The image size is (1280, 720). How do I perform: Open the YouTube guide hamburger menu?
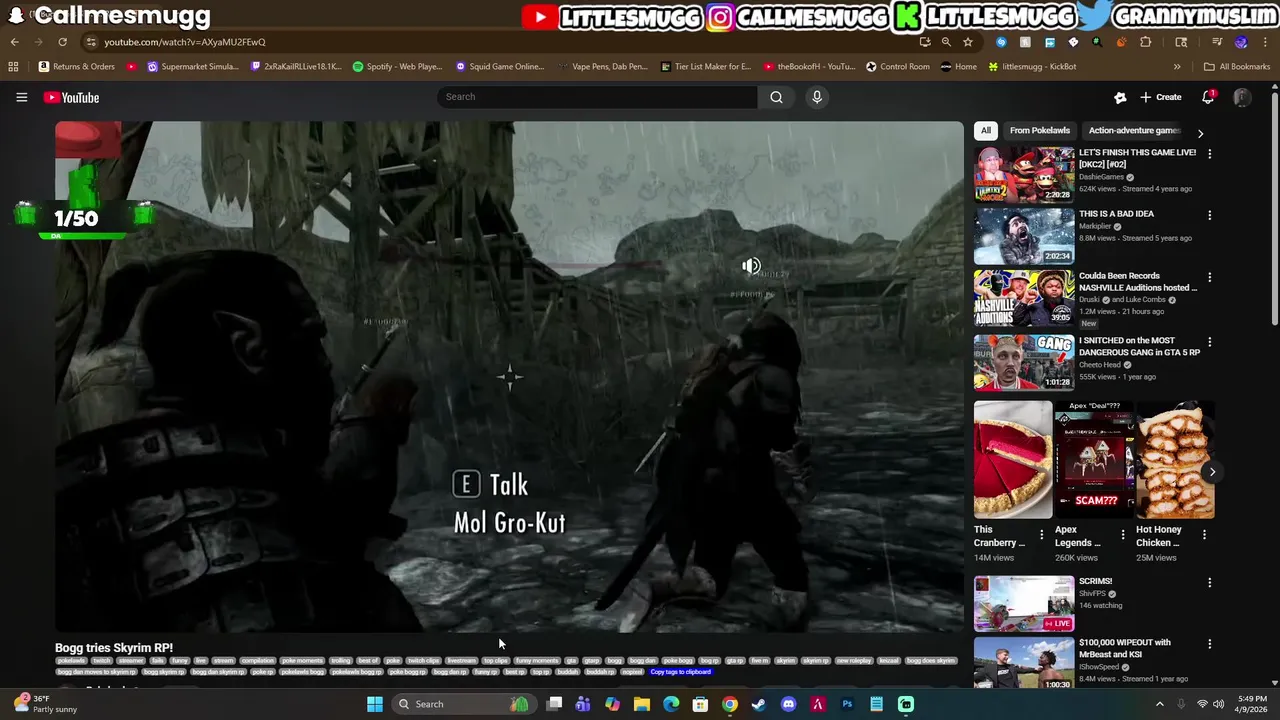pos(21,97)
